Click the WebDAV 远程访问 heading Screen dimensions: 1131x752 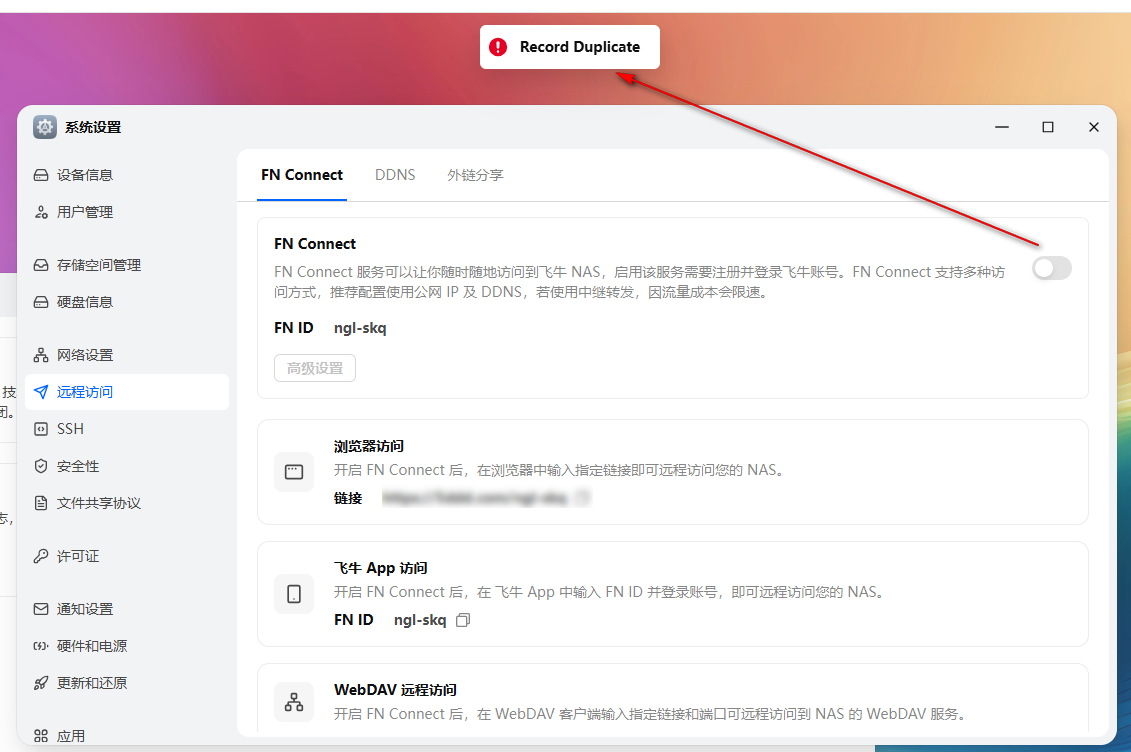coord(395,690)
